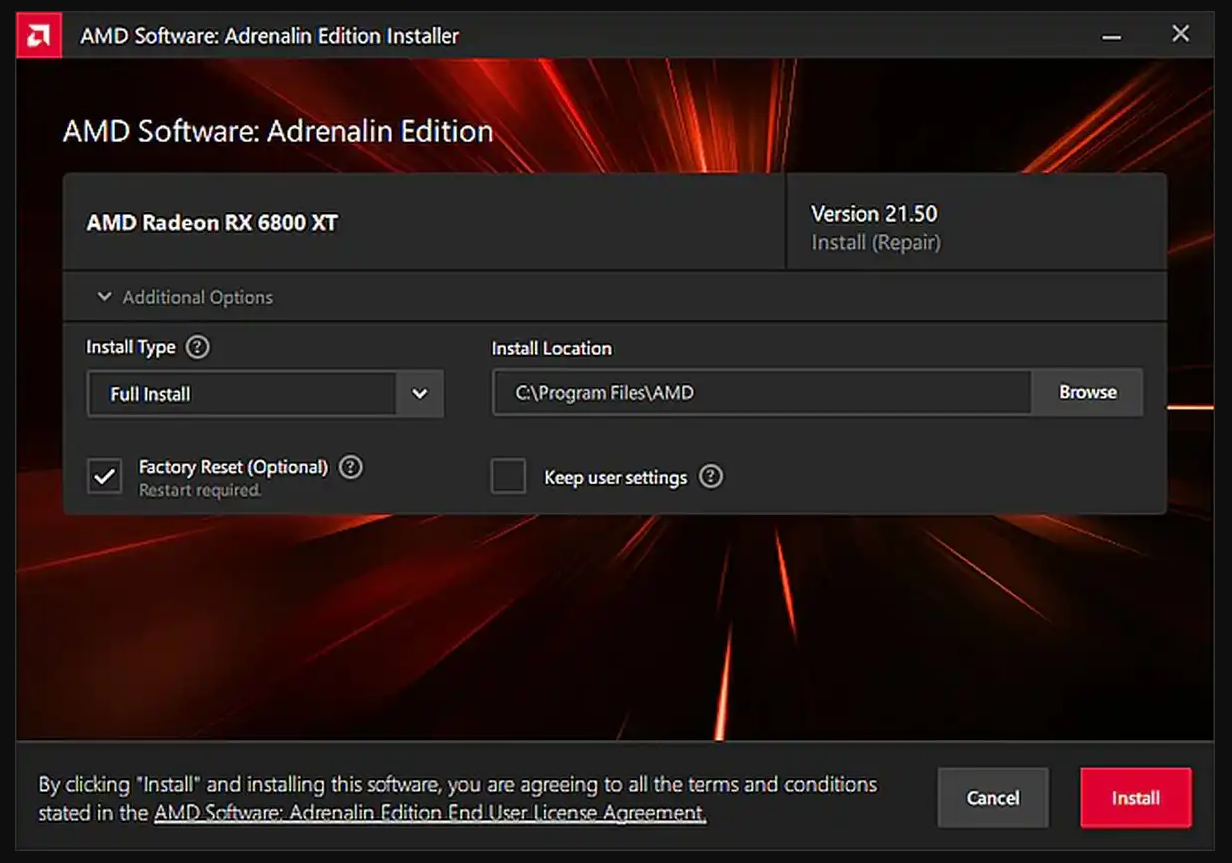The image size is (1232, 863).
Task: Click the AMD logo in title bar
Action: pos(39,36)
